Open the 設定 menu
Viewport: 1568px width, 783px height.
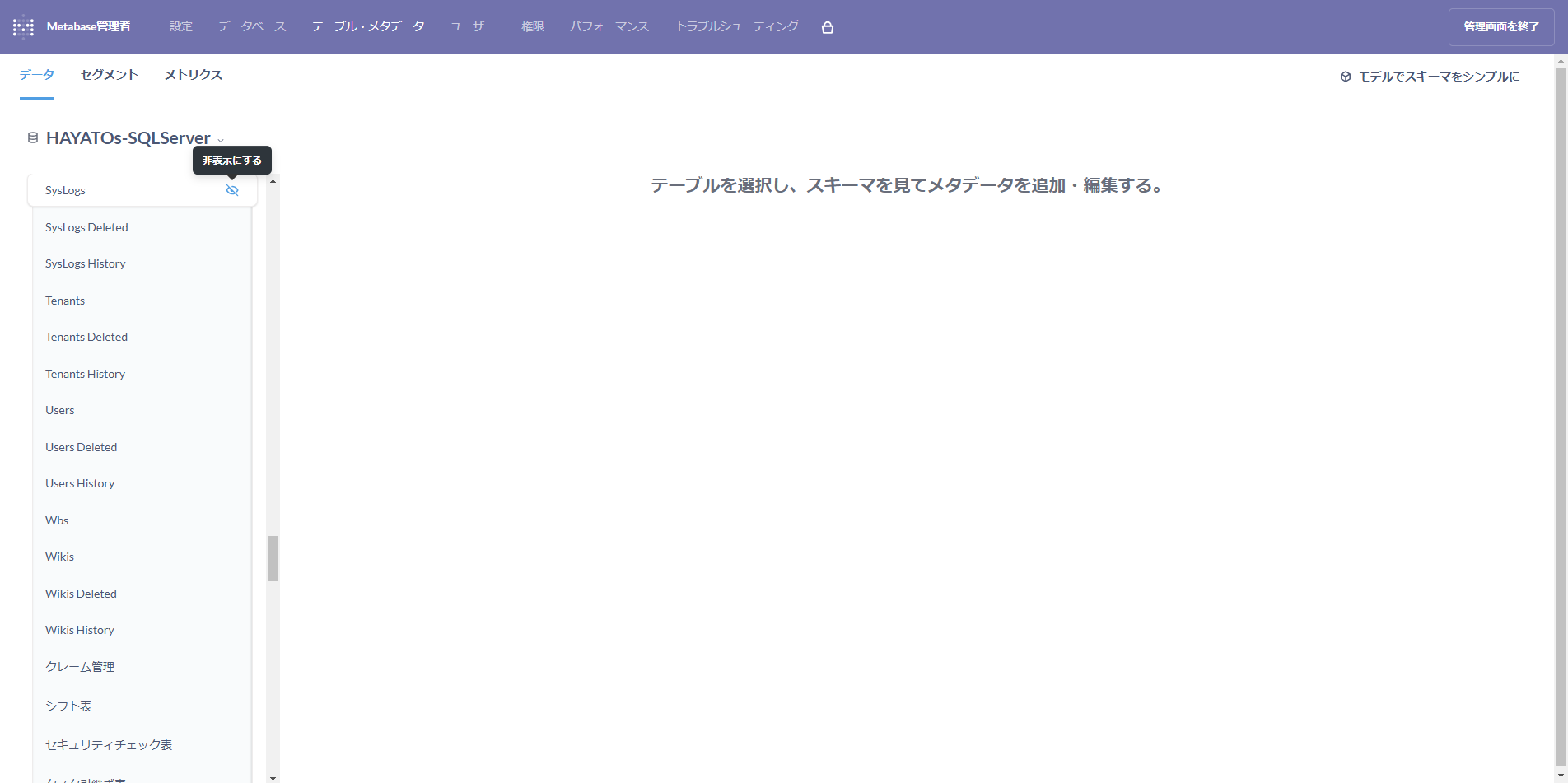[181, 26]
